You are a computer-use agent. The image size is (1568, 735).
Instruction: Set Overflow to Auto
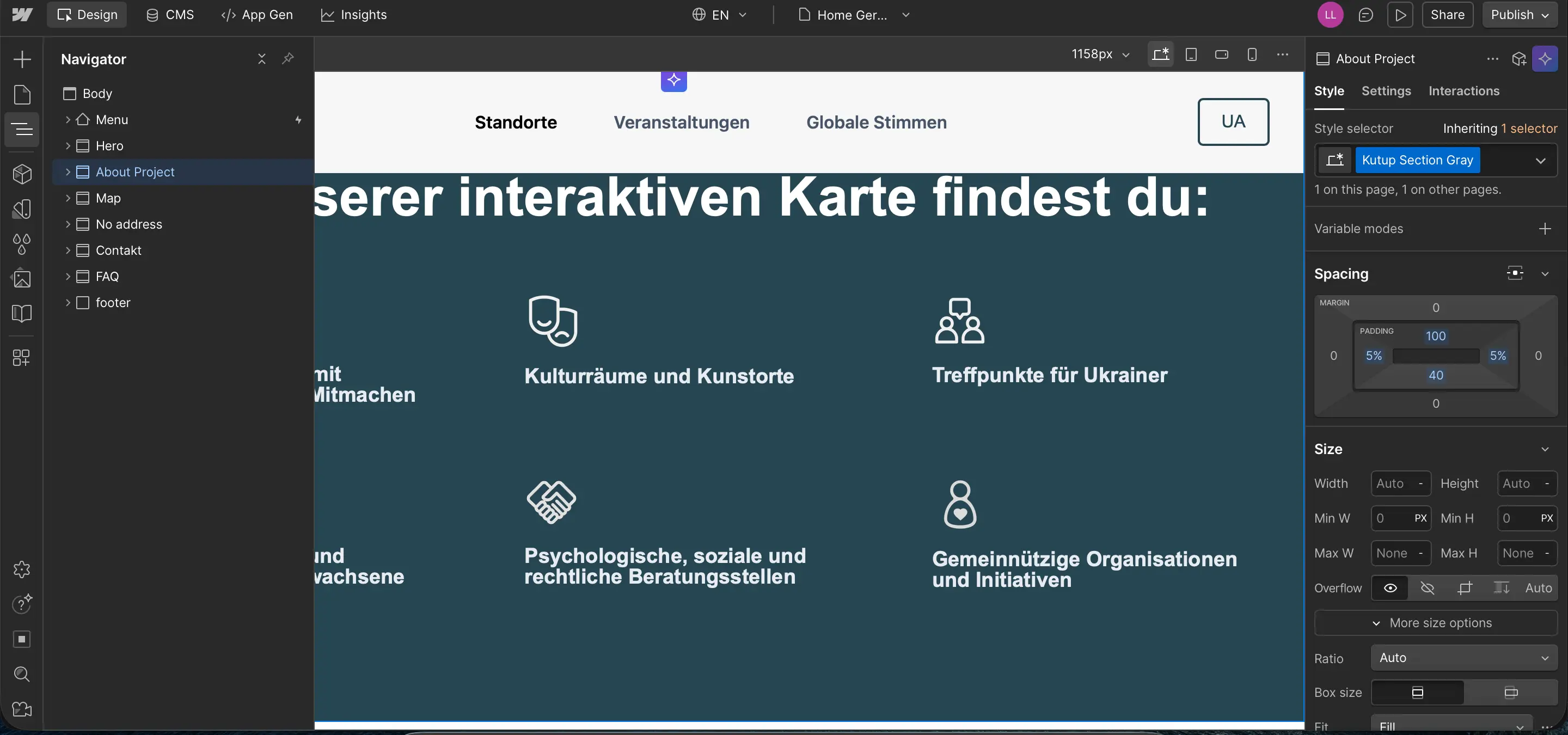click(1538, 589)
